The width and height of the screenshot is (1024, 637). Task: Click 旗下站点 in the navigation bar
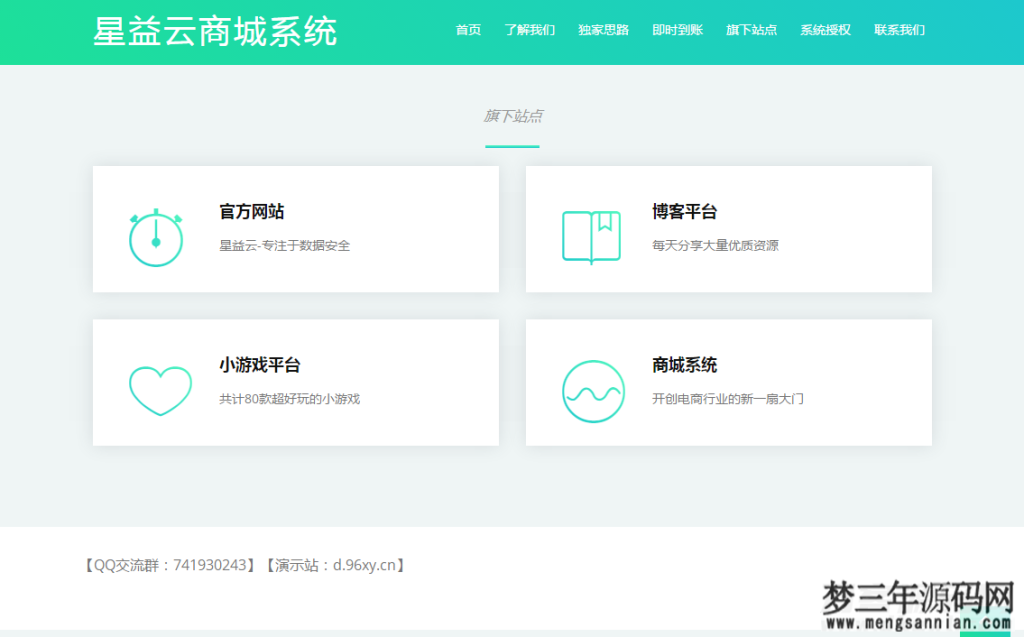click(751, 30)
